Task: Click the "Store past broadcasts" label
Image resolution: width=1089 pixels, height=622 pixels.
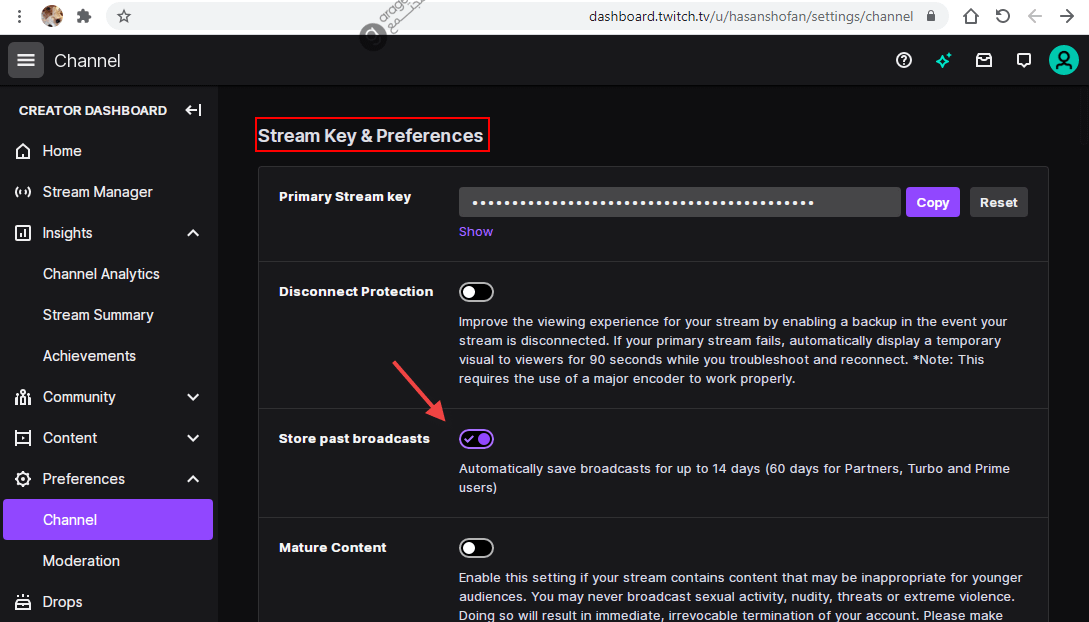Action: coord(354,439)
